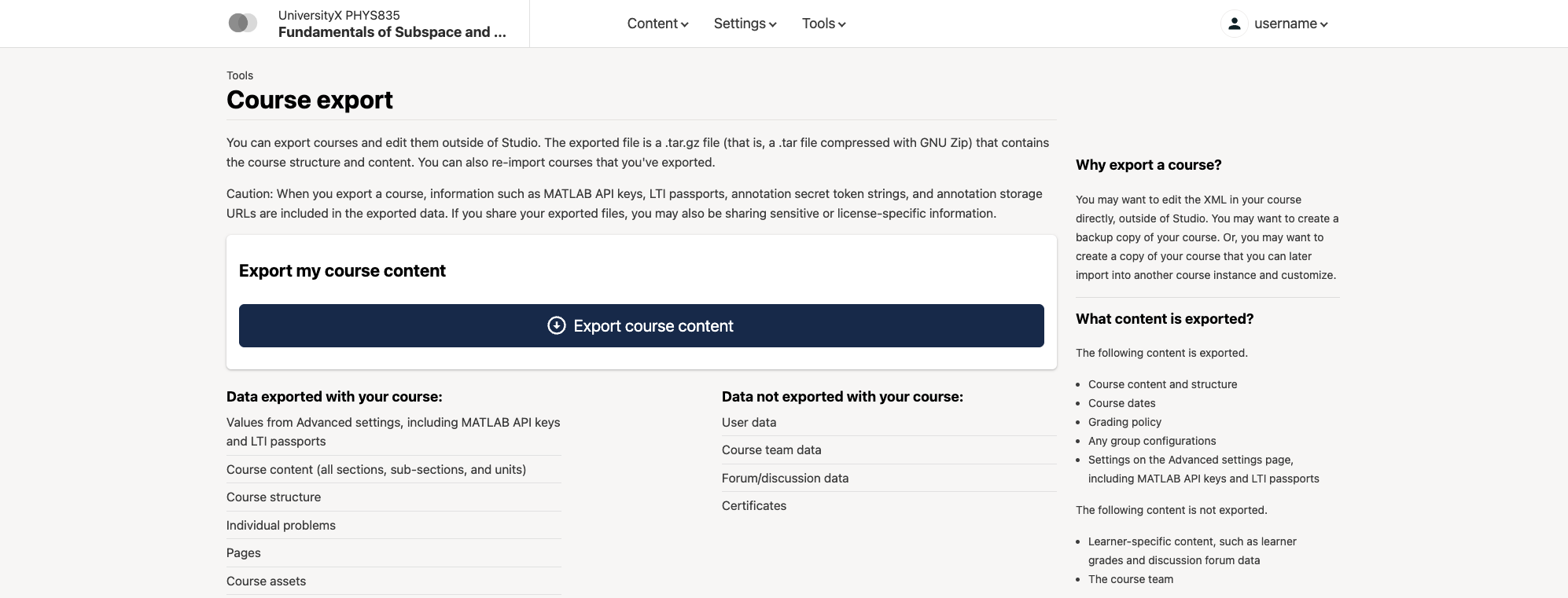The width and height of the screenshot is (1568, 598).
Task: Click the Tools breadcrumb label
Action: coord(240,75)
